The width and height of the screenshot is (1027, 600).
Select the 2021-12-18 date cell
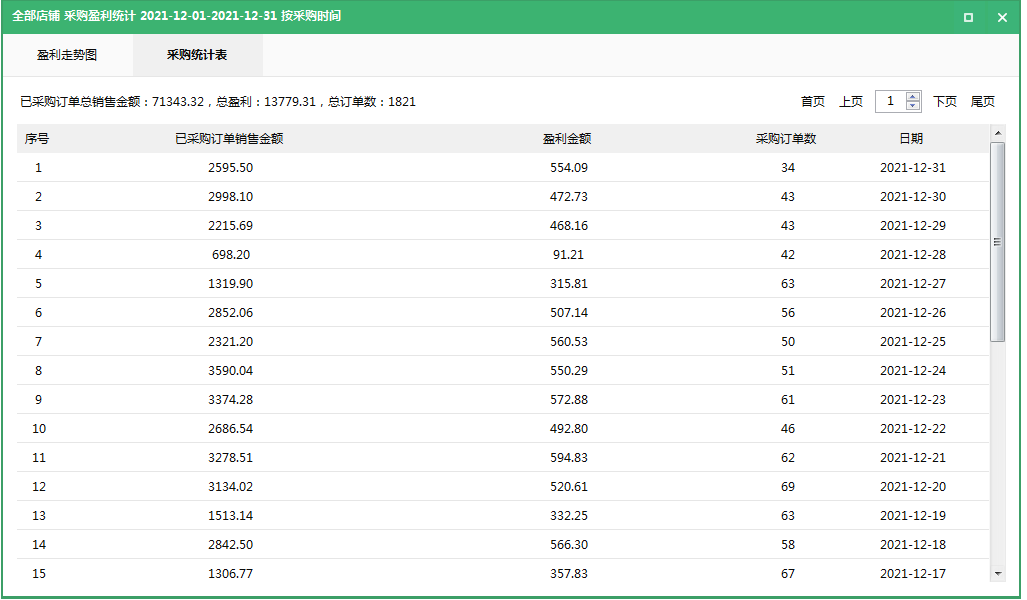click(x=913, y=544)
